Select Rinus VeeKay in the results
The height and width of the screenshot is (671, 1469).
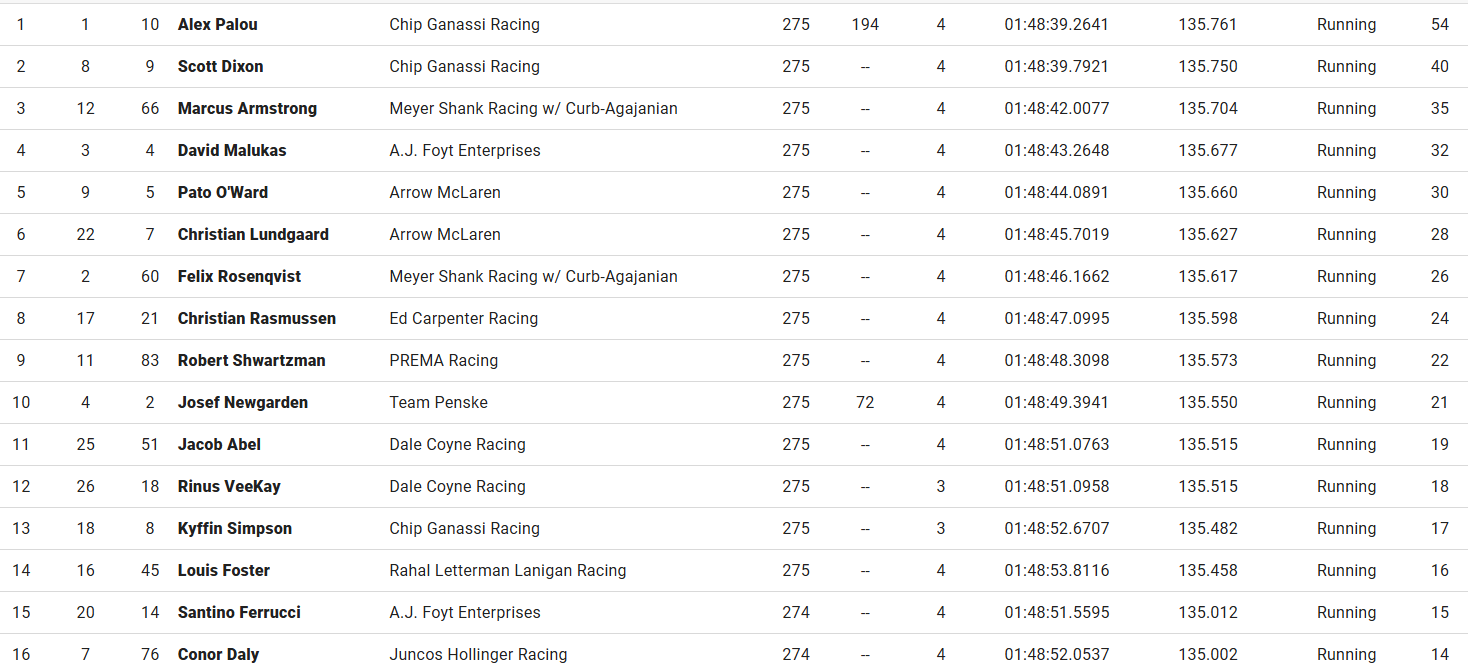pyautogui.click(x=229, y=487)
